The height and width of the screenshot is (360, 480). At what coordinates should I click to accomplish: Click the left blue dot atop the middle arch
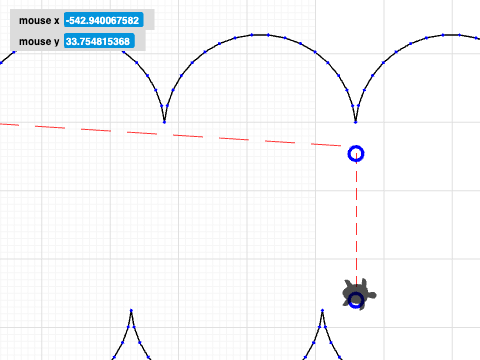tap(252, 35)
